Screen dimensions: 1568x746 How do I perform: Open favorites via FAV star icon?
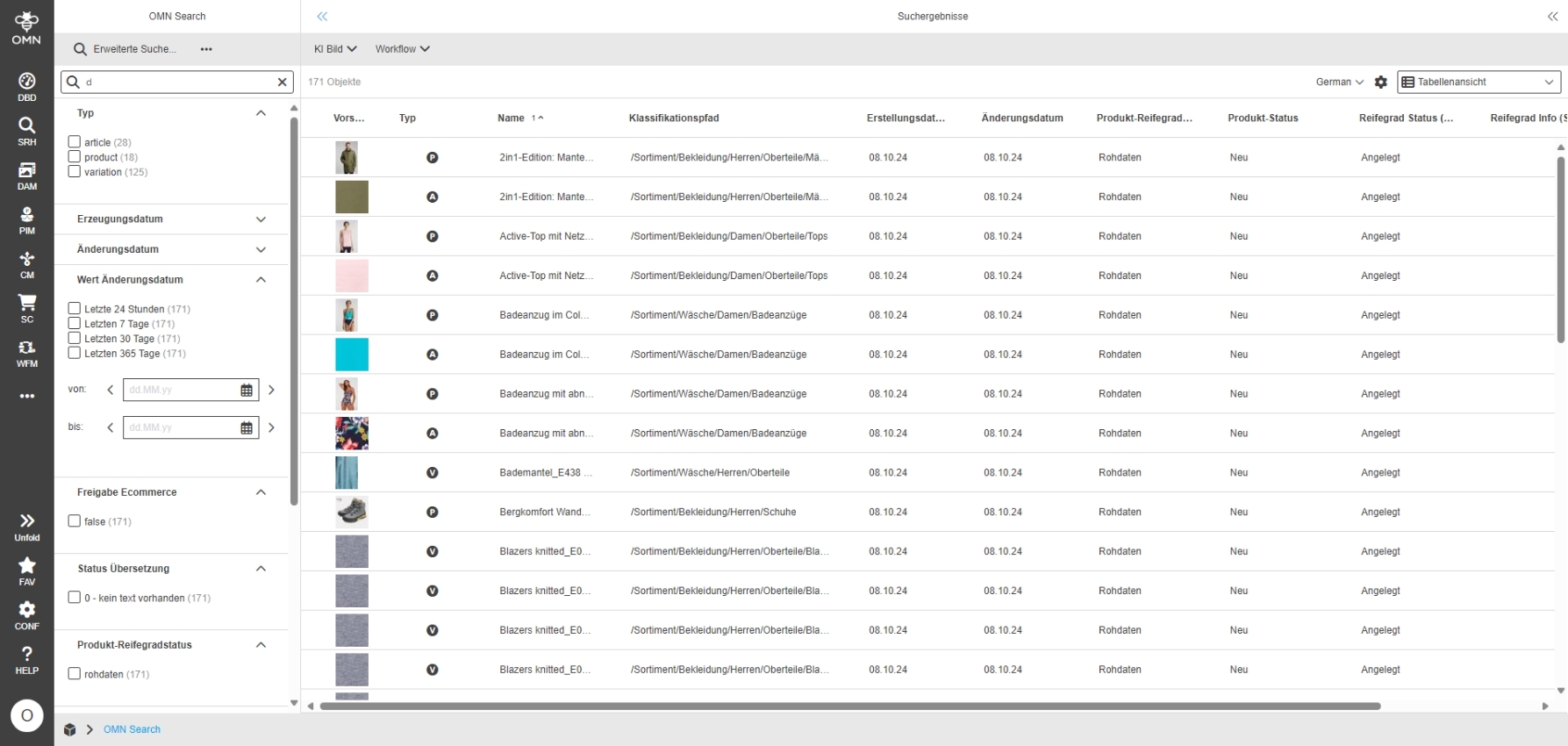[26, 570]
